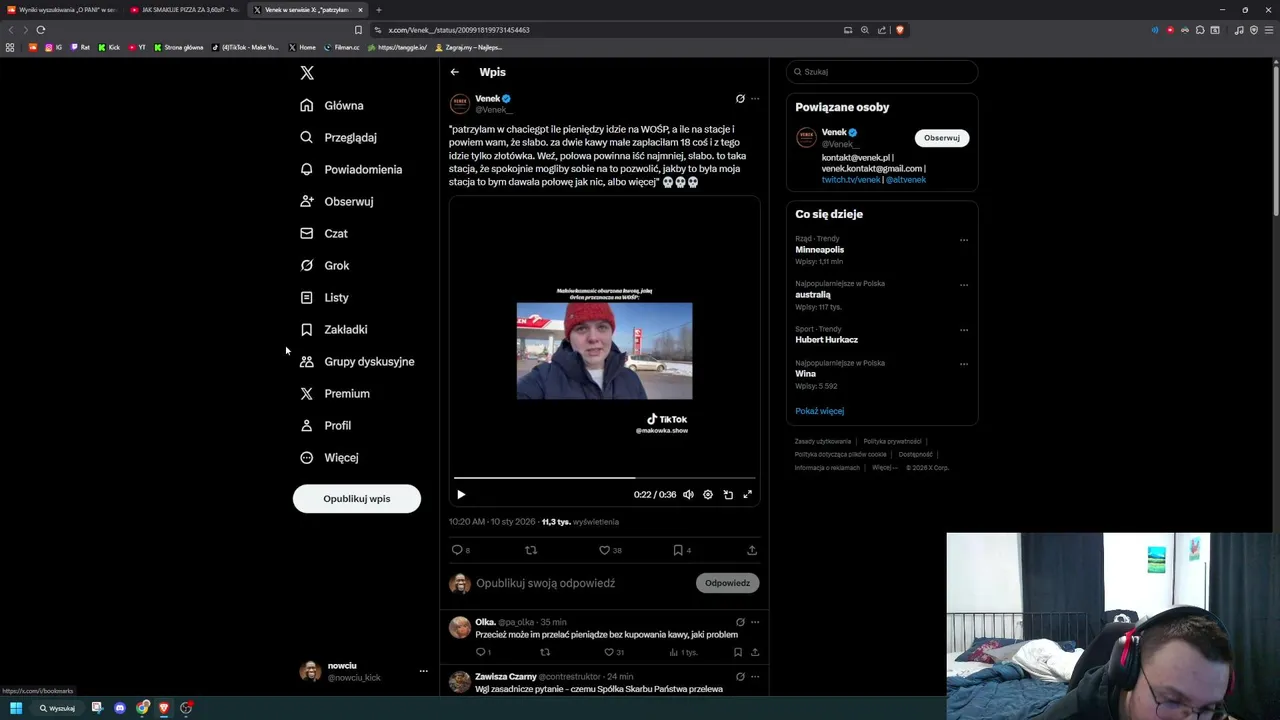Screen dimensions: 1280x720
Task: Open @altvenek link in bio
Action: point(906,180)
